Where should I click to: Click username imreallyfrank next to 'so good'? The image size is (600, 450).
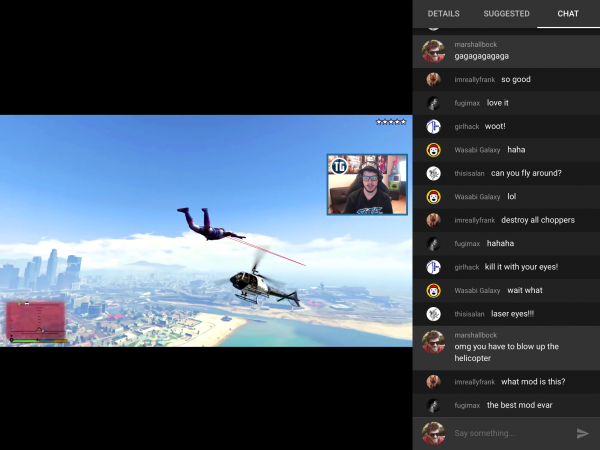[x=474, y=80]
